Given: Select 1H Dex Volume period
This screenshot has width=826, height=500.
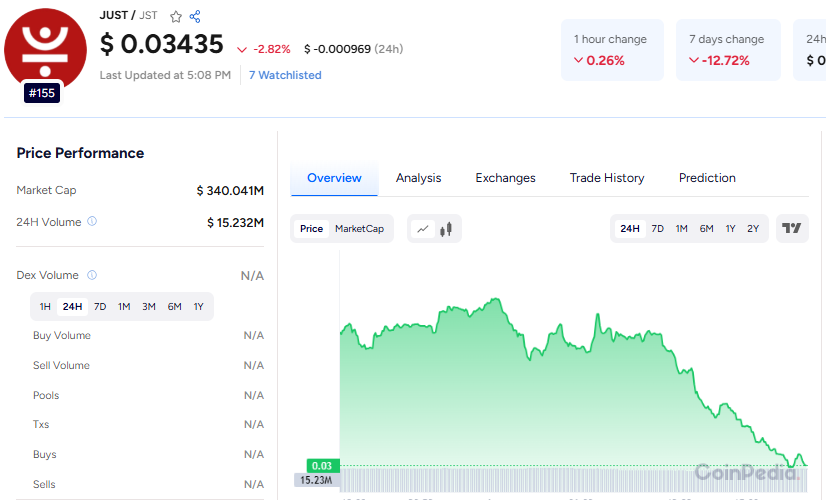Looking at the screenshot, I should tap(45, 307).
